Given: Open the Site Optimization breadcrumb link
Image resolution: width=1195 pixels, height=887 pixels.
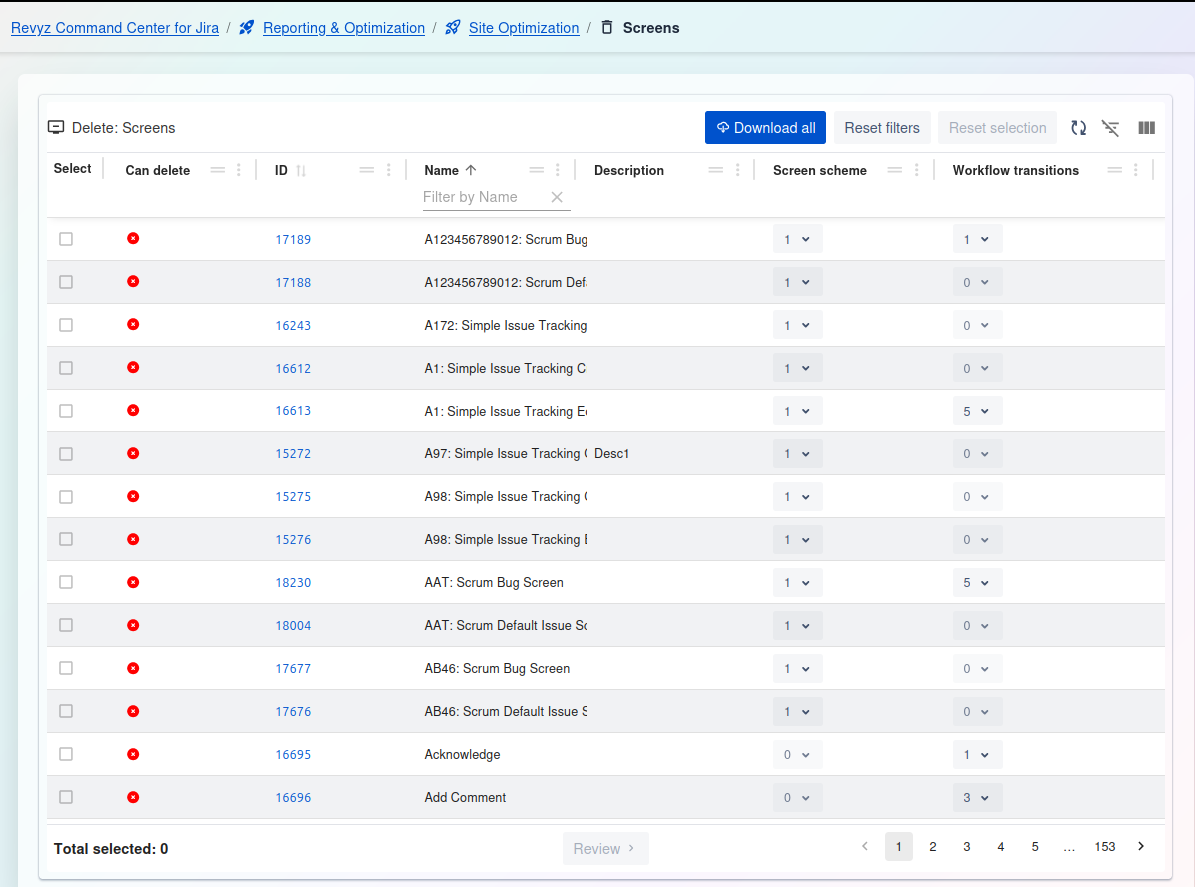Looking at the screenshot, I should (523, 28).
